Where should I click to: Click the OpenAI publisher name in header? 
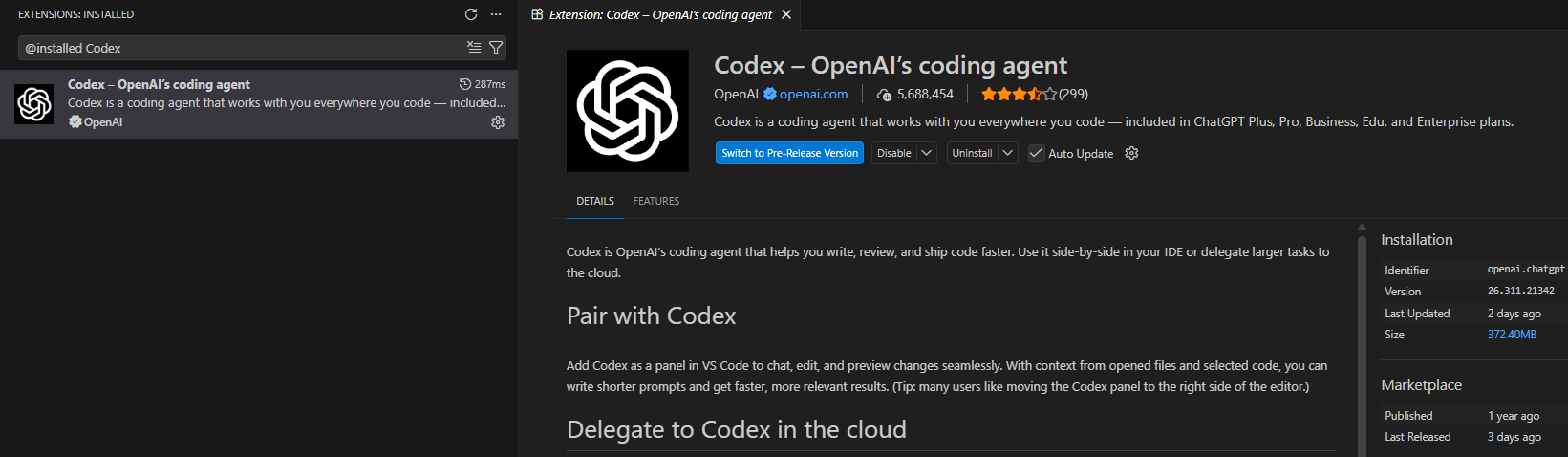[x=736, y=94]
